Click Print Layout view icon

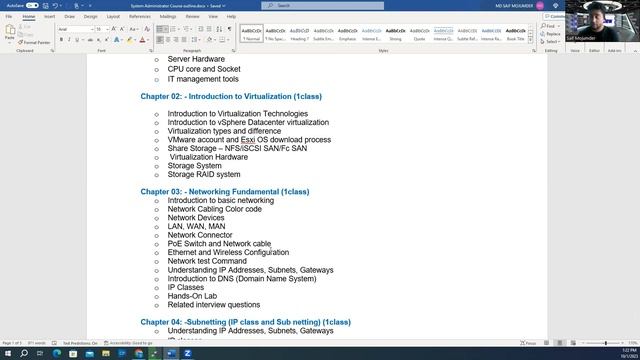tap(560, 343)
